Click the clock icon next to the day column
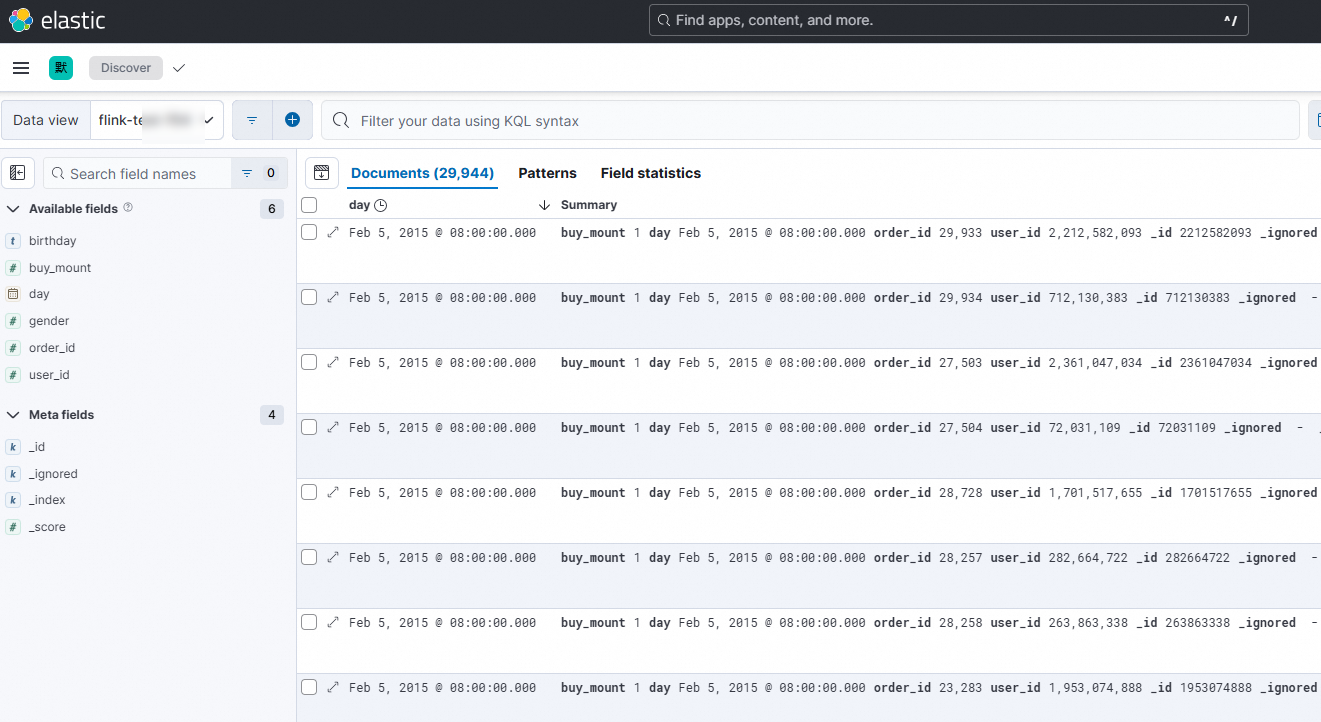 click(x=381, y=205)
